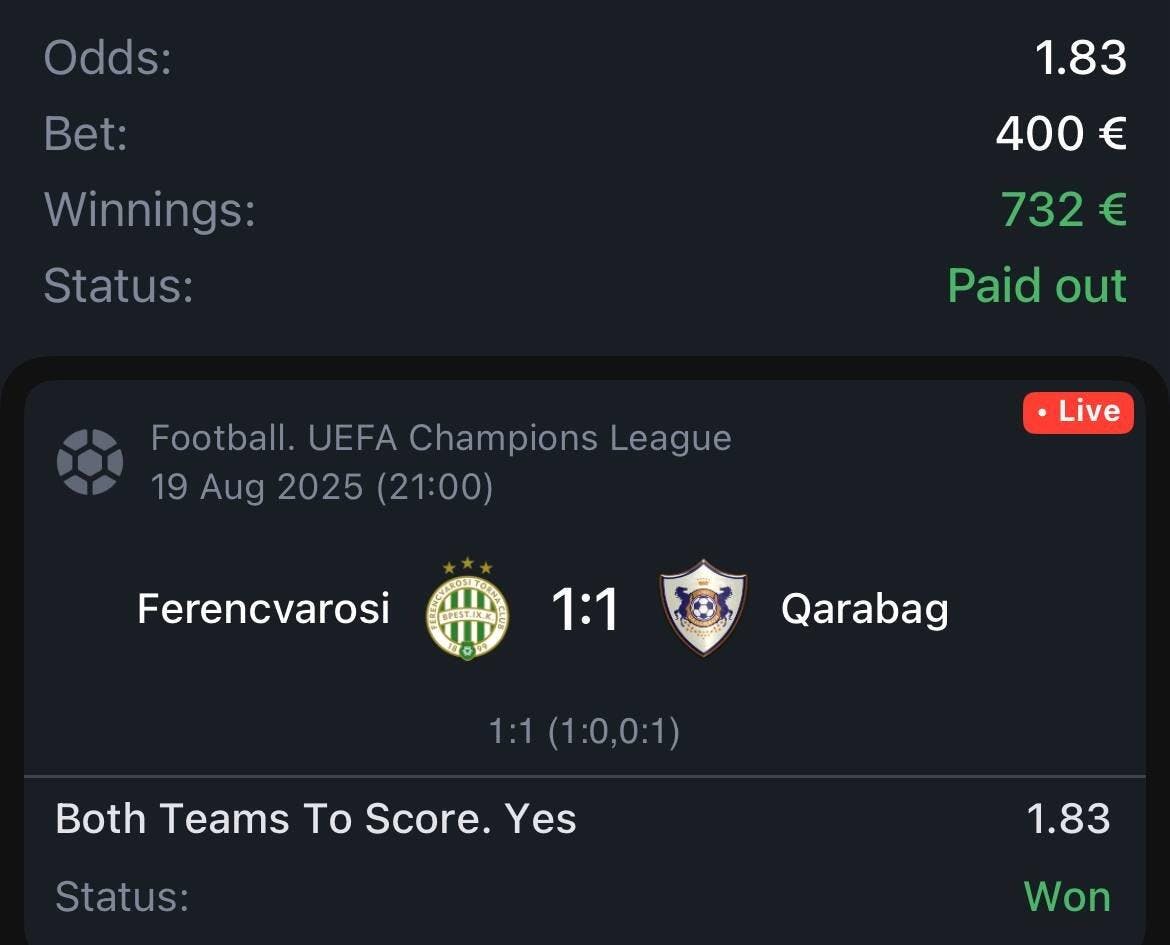The height and width of the screenshot is (945, 1170).
Task: Tap the 732 € winnings amount
Action: tap(1063, 209)
